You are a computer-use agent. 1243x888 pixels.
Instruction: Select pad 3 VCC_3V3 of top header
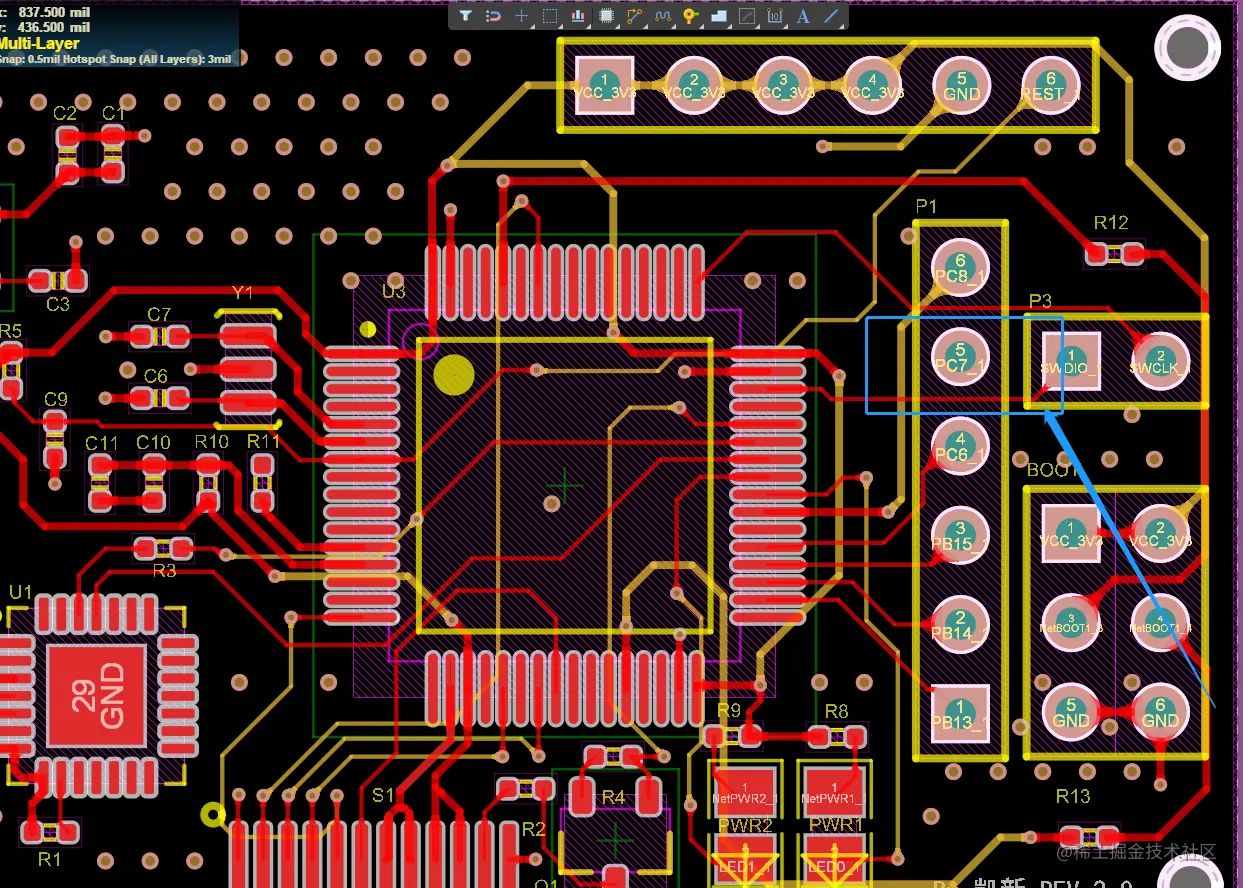(783, 85)
